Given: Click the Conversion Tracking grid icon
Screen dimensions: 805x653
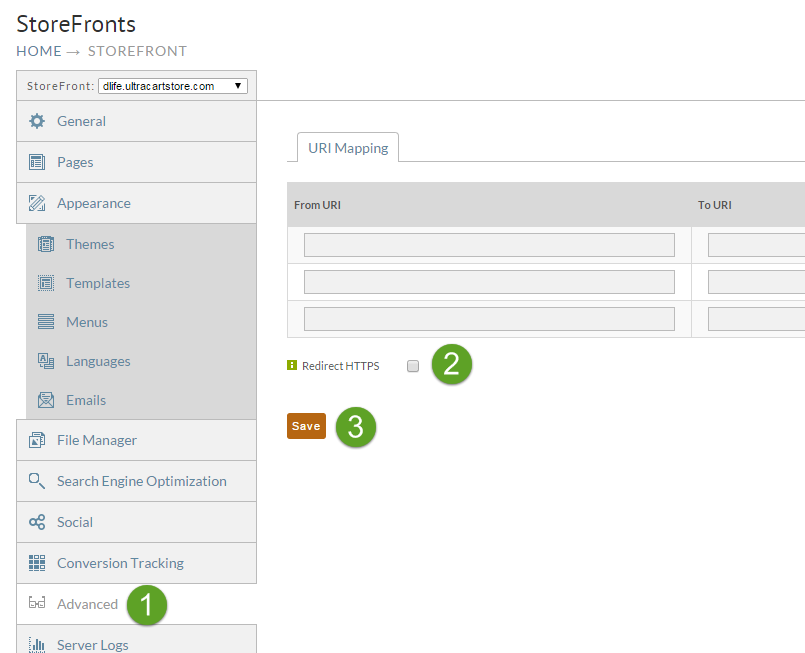Looking at the screenshot, I should pyautogui.click(x=37, y=563).
